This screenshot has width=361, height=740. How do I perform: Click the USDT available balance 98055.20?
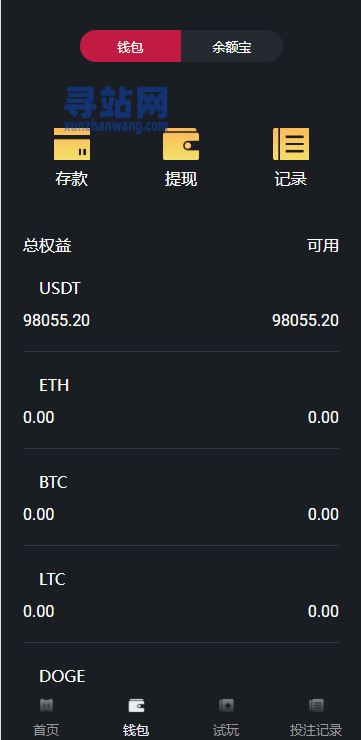(305, 320)
